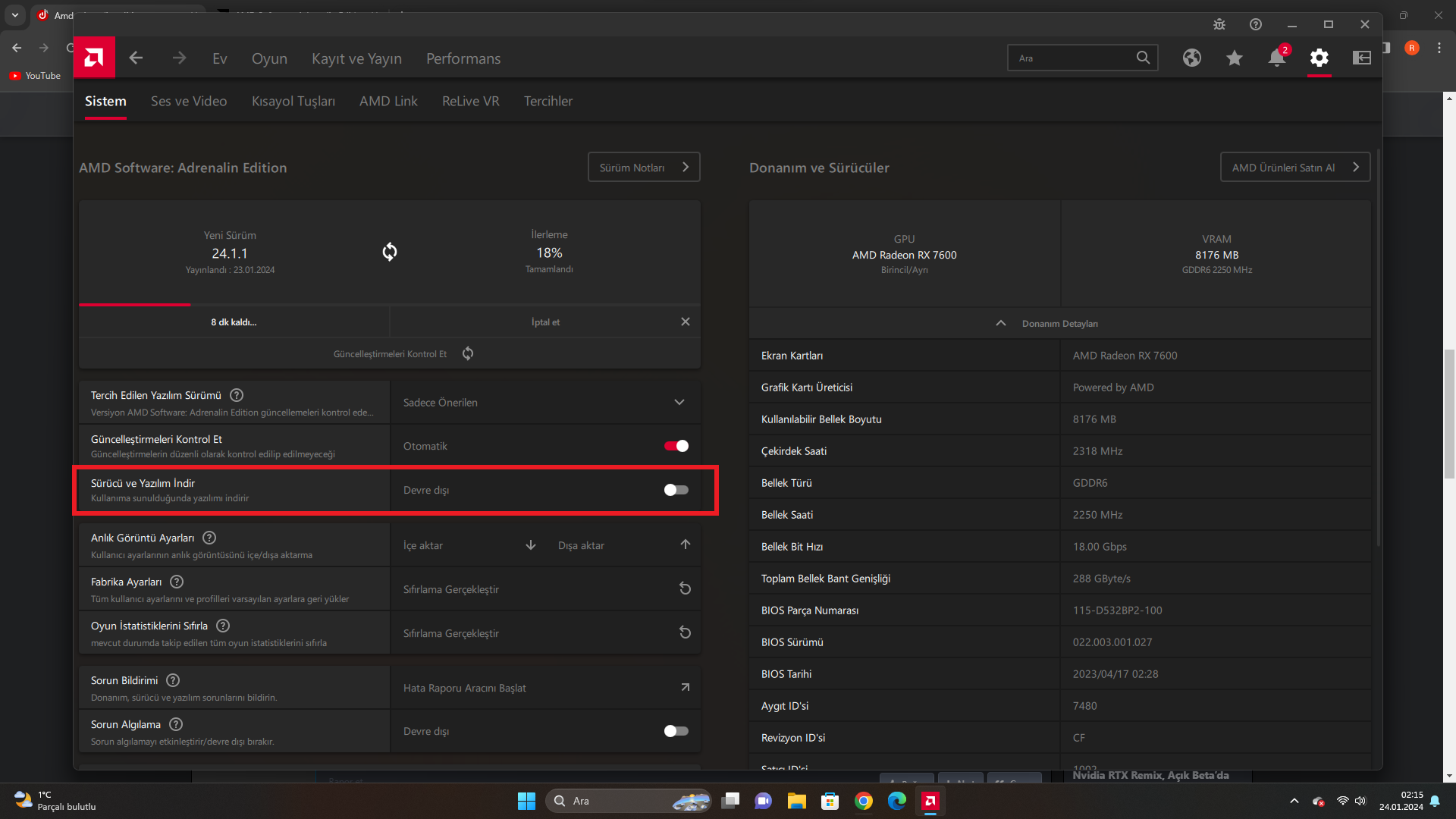Show hidden system tray icons
The width and height of the screenshot is (1456, 819).
point(1294,801)
